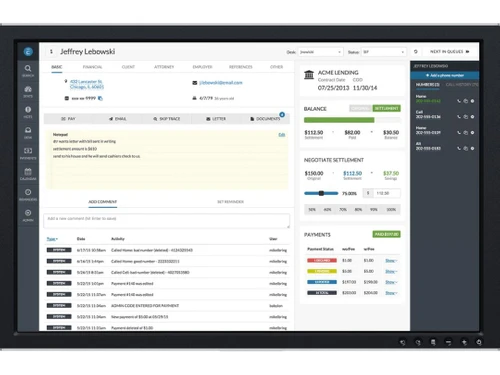Viewport: 500px width, 375px height.
Task: Open the Lancaster St address link
Action: click(87, 84)
